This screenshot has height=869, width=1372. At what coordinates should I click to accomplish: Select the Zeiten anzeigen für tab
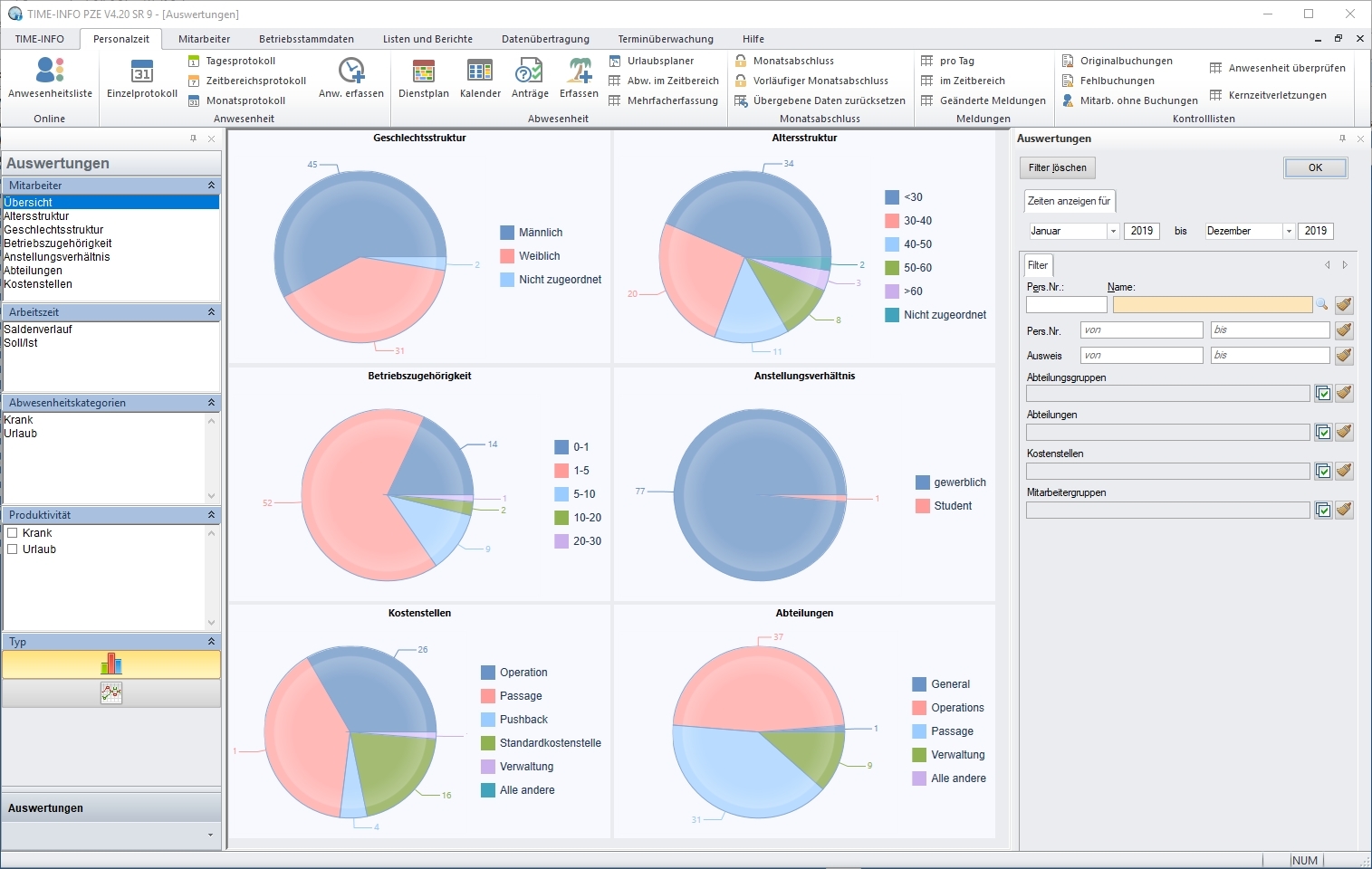point(1069,201)
